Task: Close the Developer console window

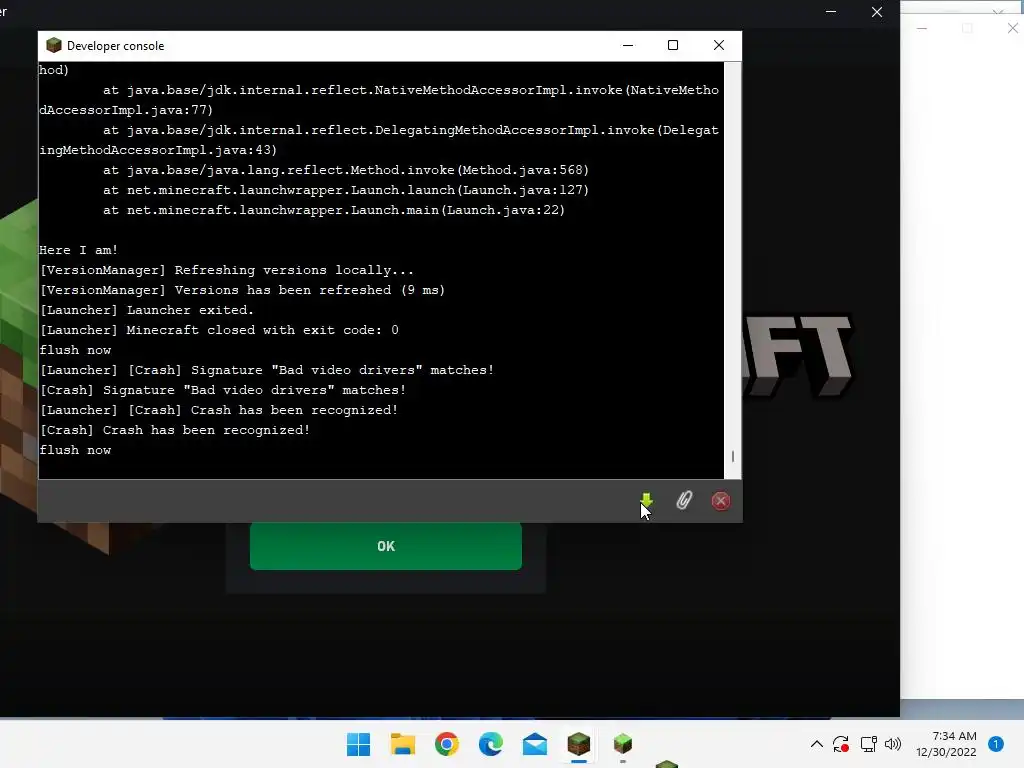Action: click(719, 45)
